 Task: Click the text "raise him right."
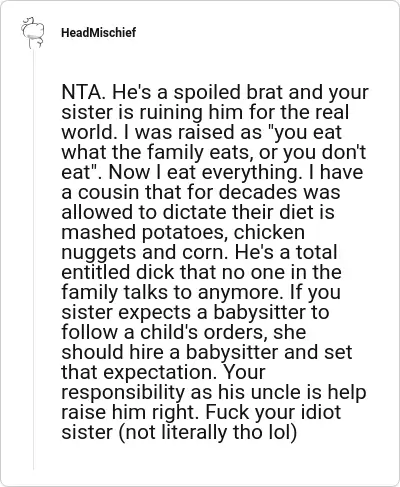pyautogui.click(x=131, y=412)
